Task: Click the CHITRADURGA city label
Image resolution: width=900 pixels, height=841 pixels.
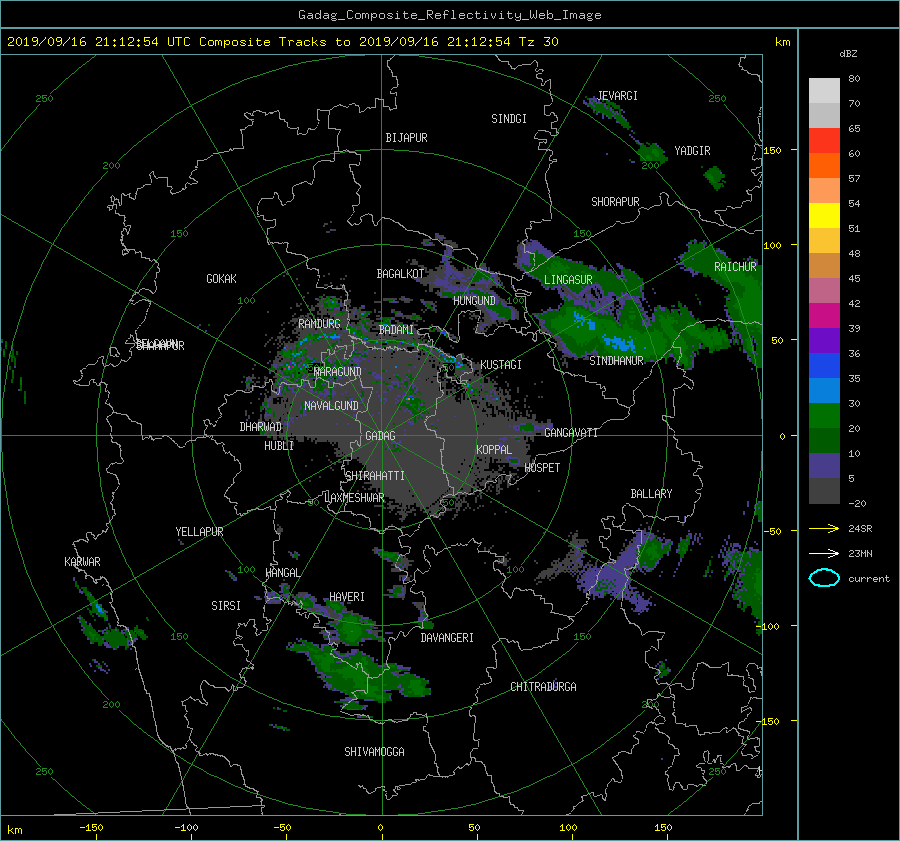Action: [544, 687]
